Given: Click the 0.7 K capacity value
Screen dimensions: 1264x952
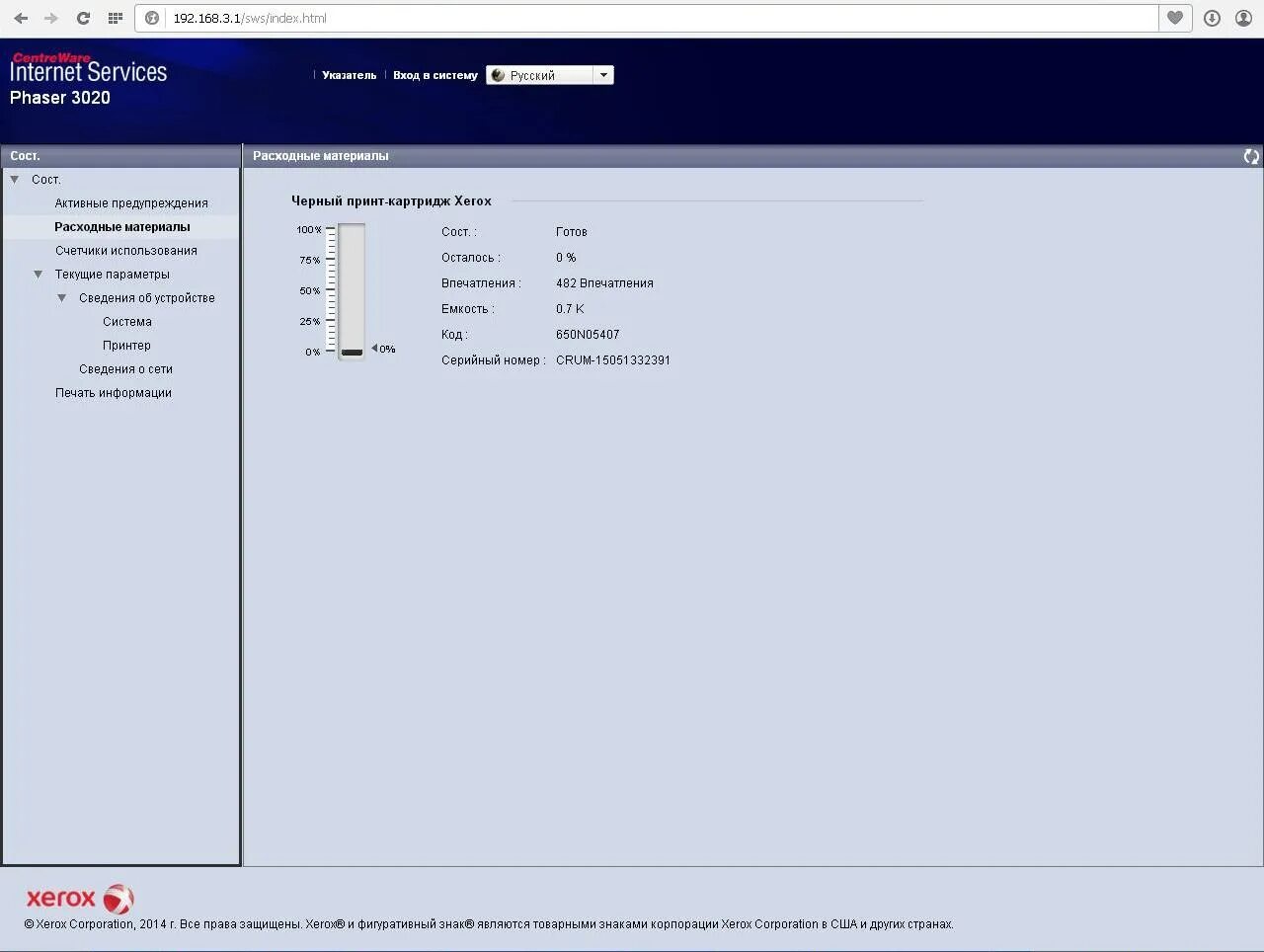Looking at the screenshot, I should coord(570,309).
